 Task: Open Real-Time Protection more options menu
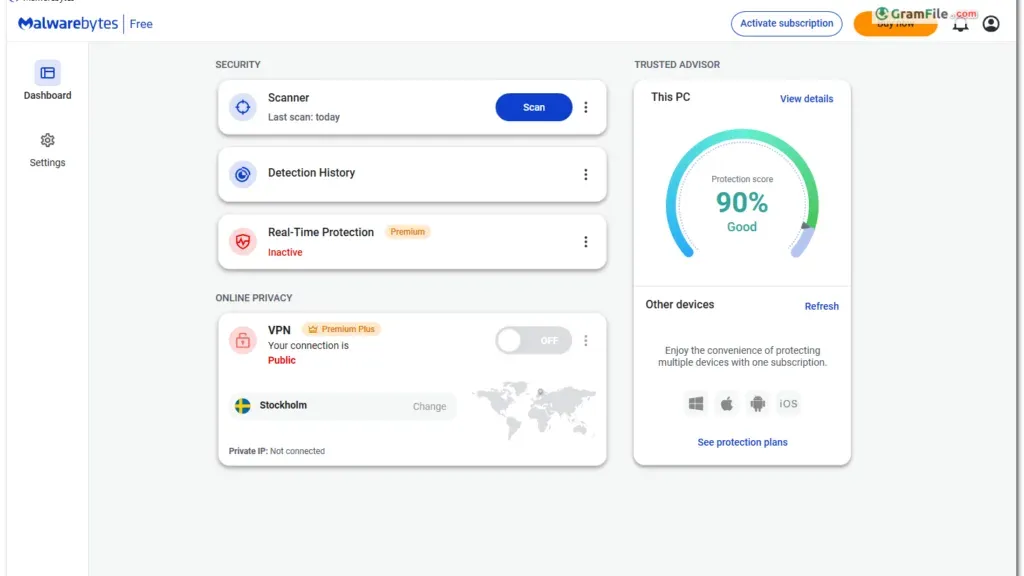[586, 242]
